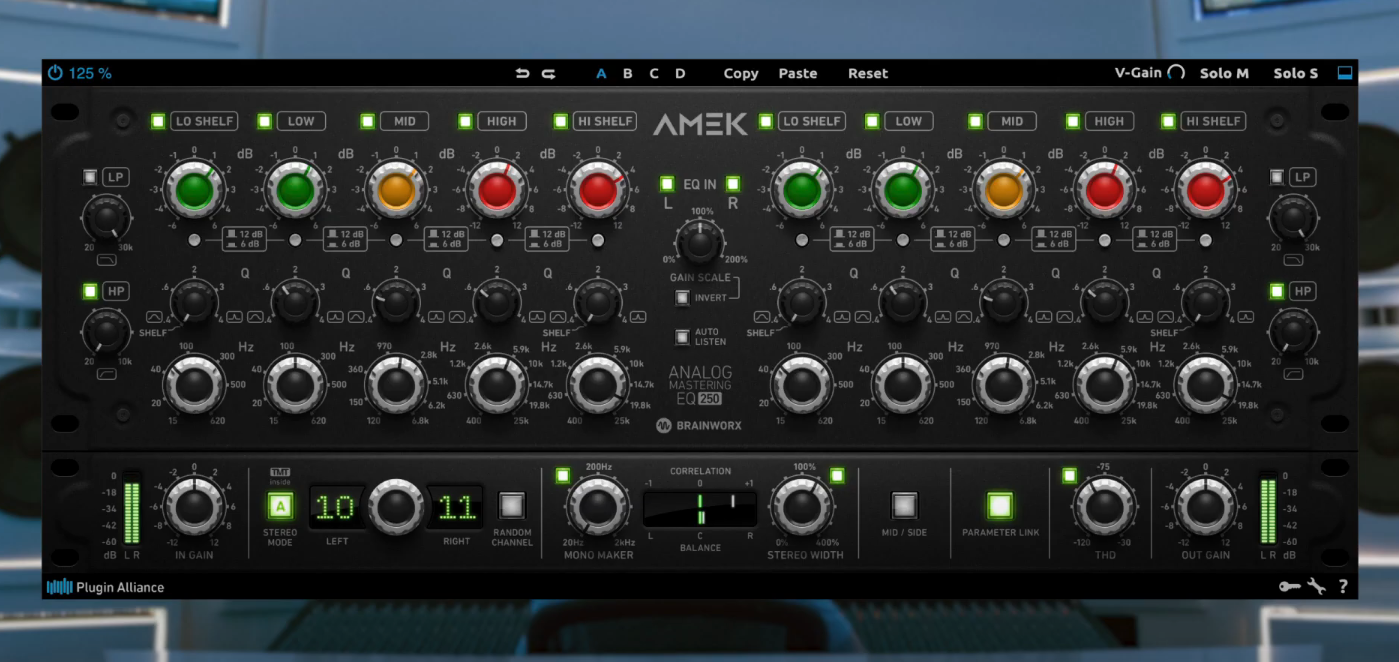This screenshot has width=1399, height=662.
Task: Click the Reset button
Action: pos(867,73)
